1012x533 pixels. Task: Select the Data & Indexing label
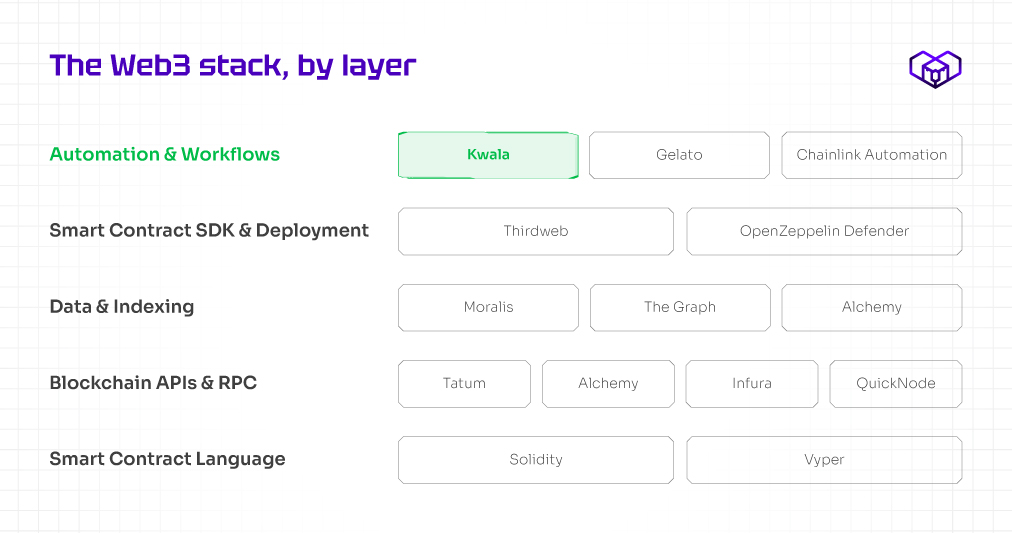(122, 307)
